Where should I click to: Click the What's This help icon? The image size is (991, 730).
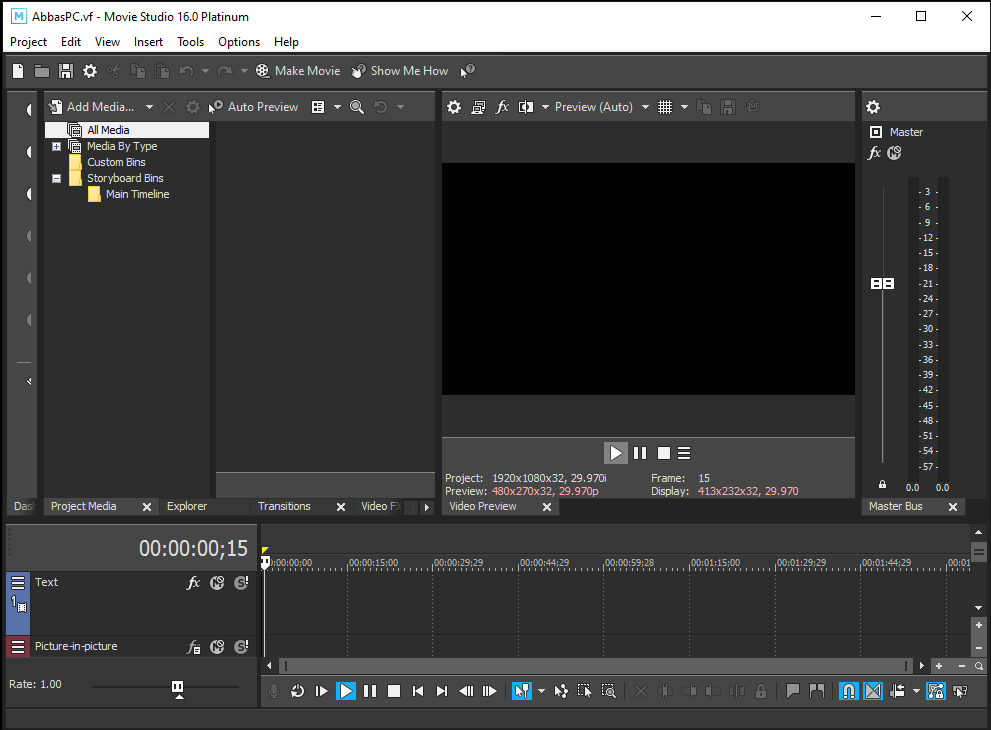468,71
